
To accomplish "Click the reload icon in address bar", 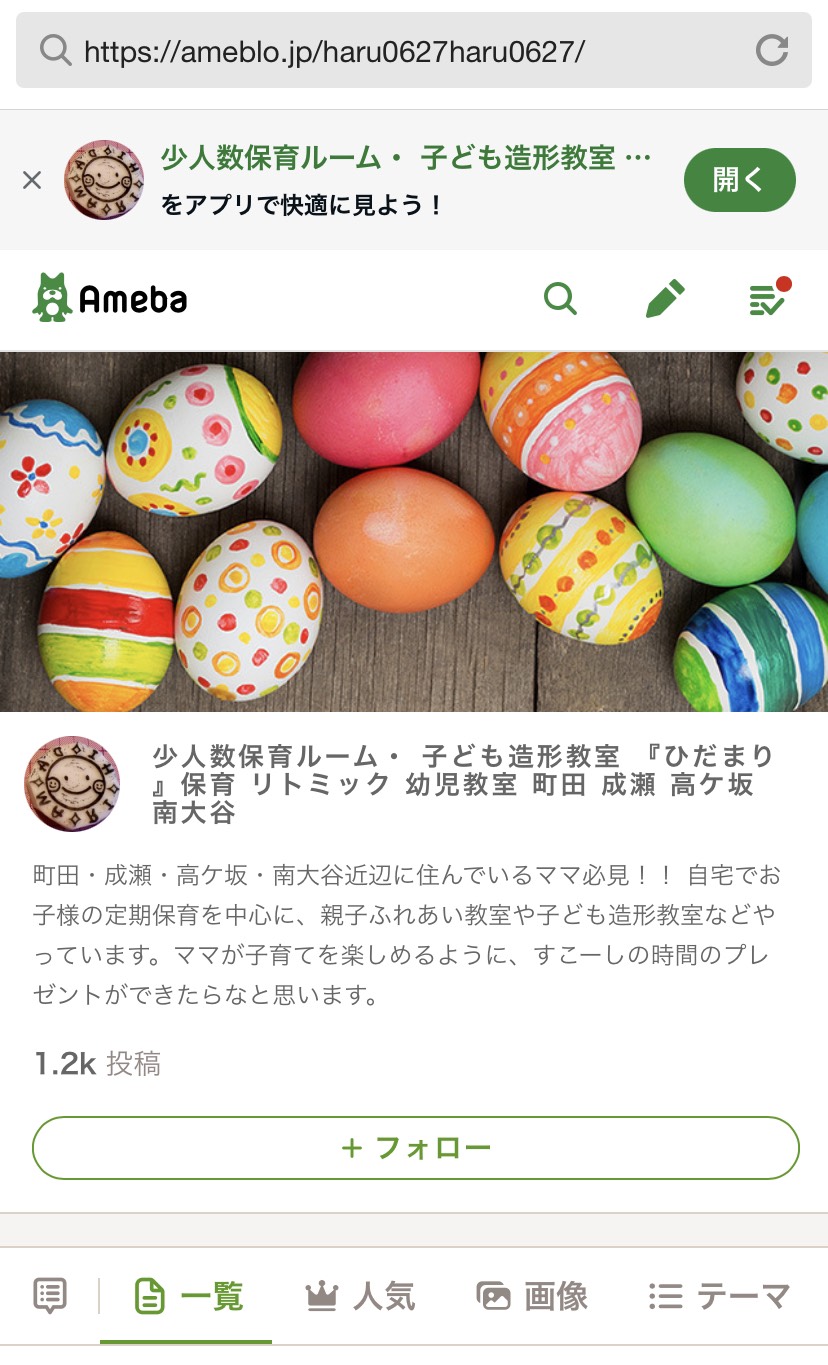I will (772, 50).
